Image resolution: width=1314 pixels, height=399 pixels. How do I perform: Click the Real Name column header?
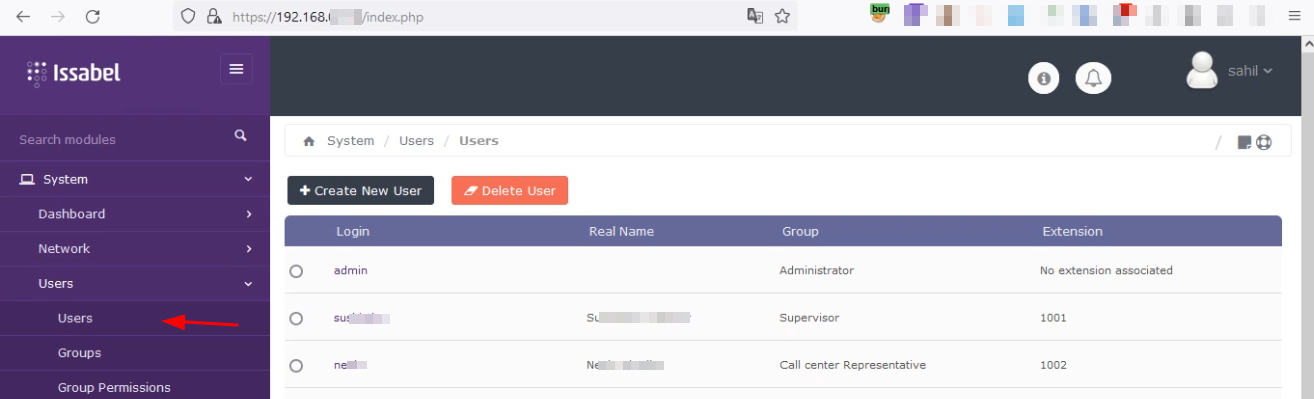pyautogui.click(x=621, y=231)
